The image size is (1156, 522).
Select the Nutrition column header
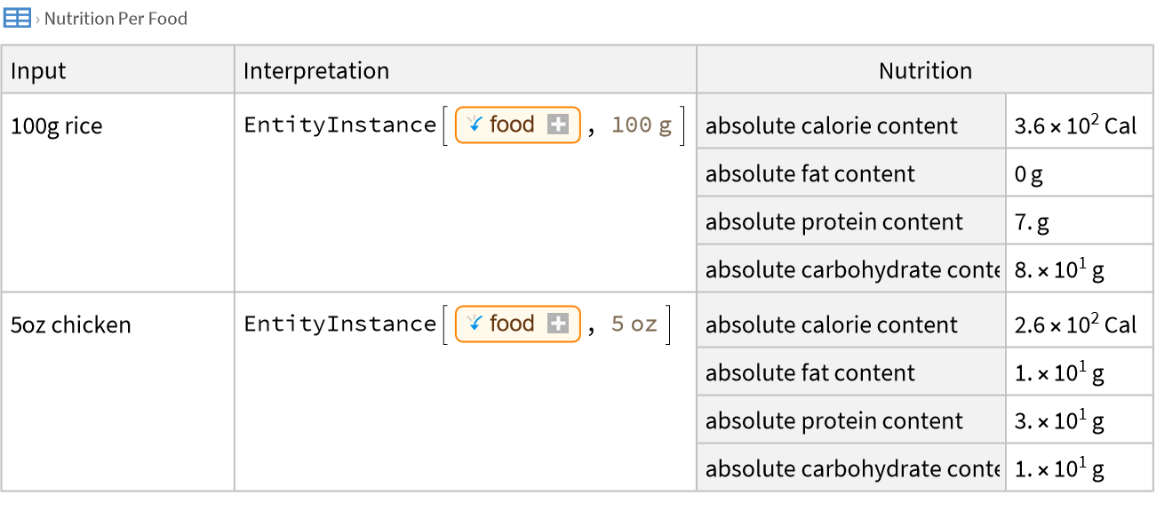click(x=925, y=71)
